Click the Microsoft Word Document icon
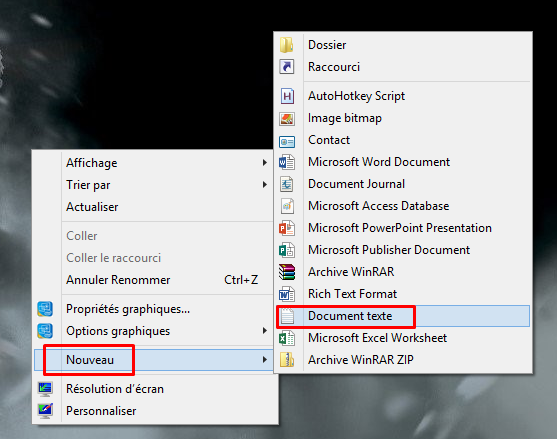The height and width of the screenshot is (439, 557). 287,162
